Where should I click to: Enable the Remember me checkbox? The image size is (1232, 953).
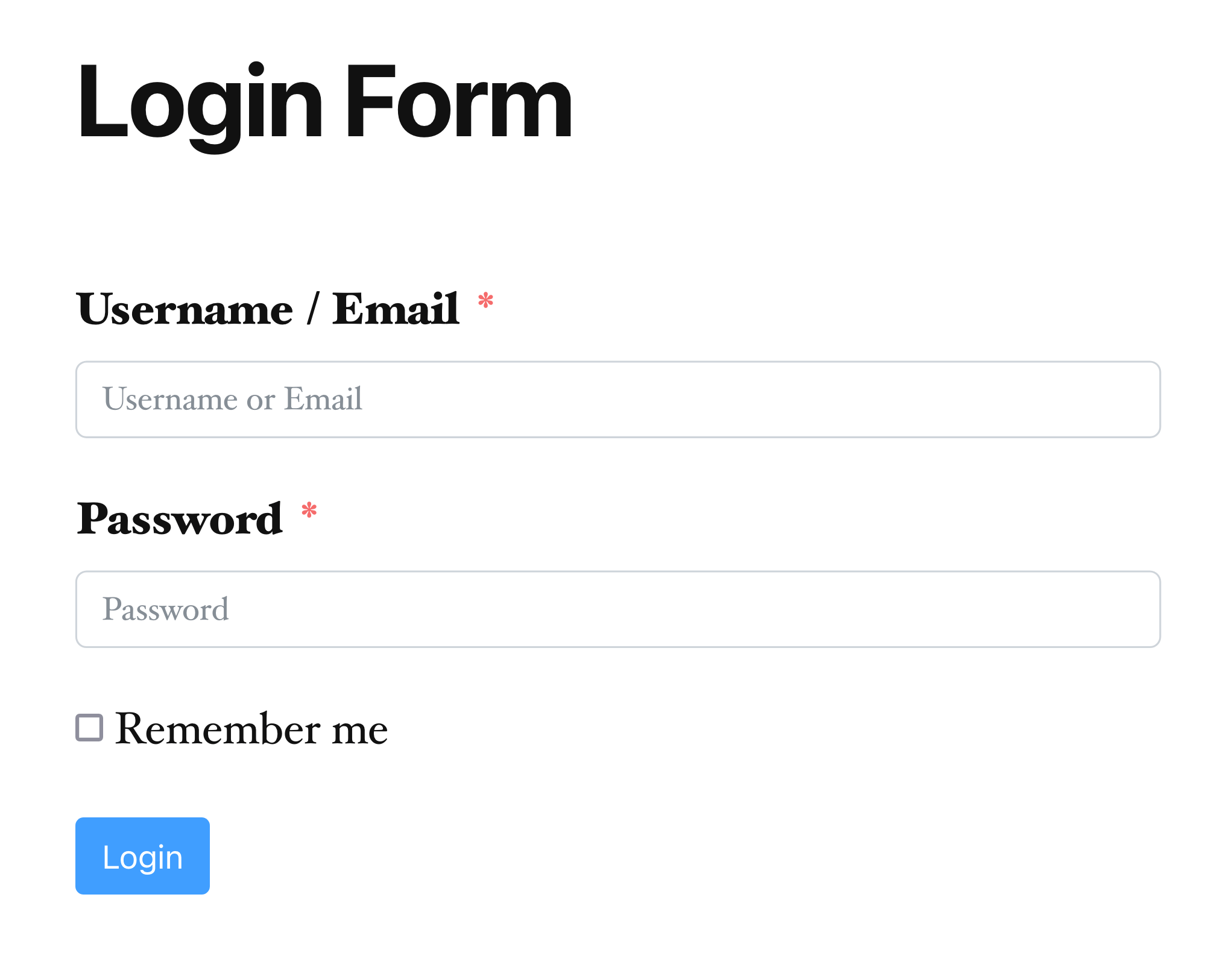(x=89, y=728)
